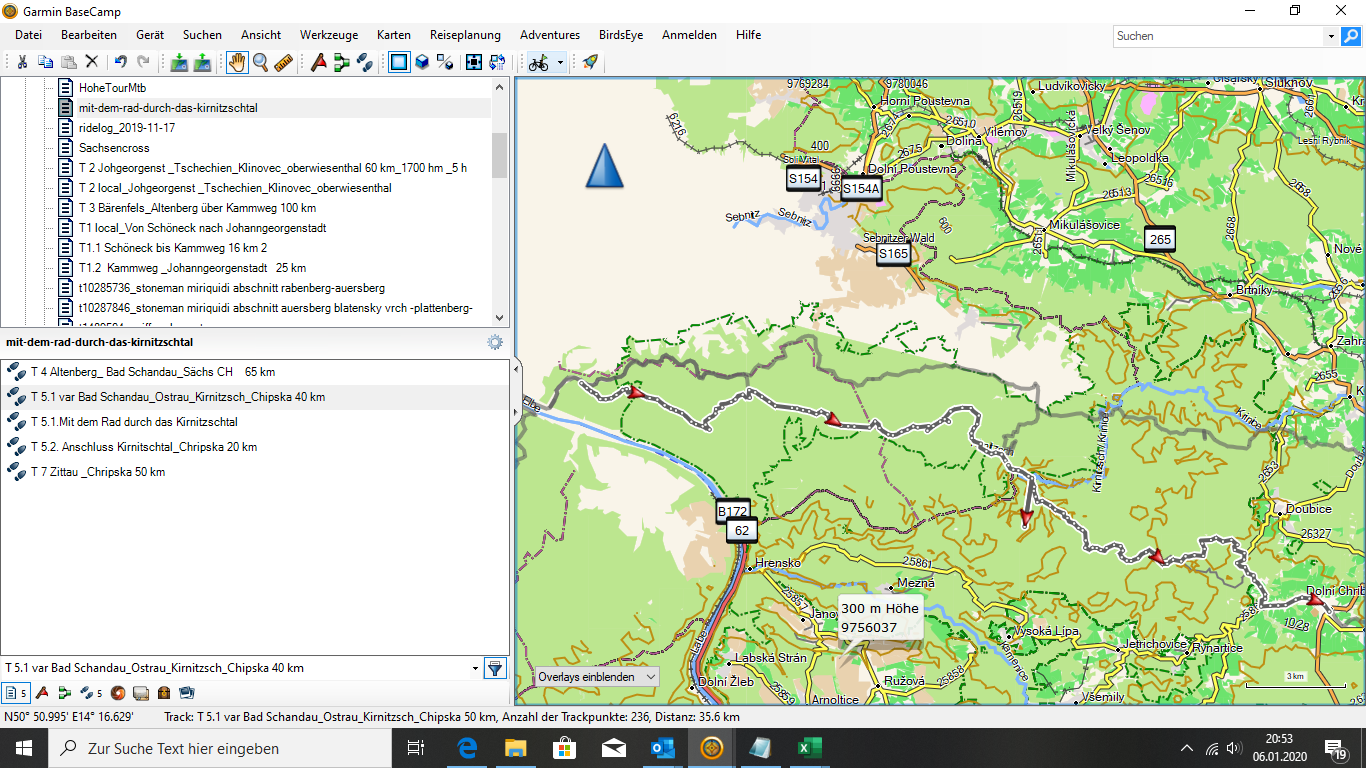The image size is (1366, 768).
Task: Open the Karten menu
Action: tap(394, 35)
